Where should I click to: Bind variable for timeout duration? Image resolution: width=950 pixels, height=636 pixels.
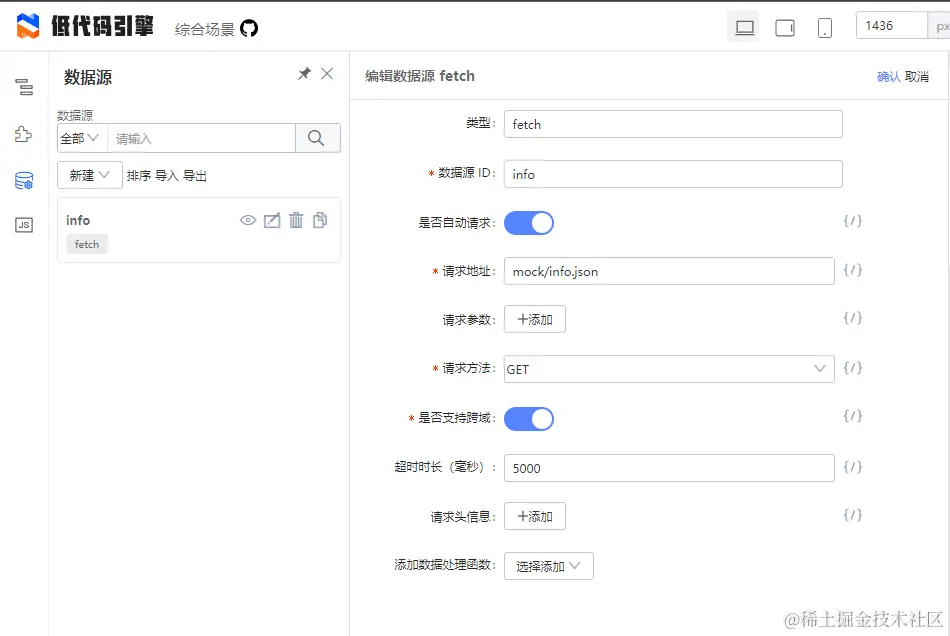point(852,467)
